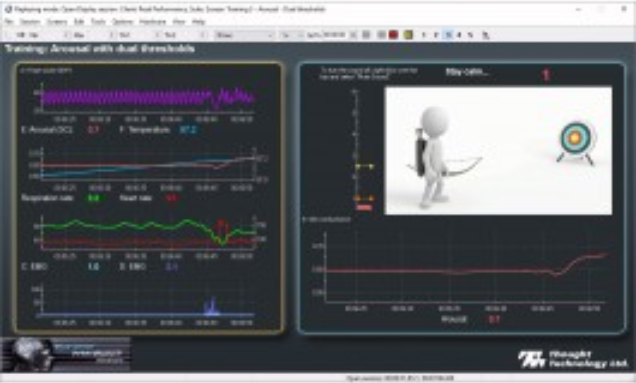Click the last toolbar icon after screen 5
The width and height of the screenshot is (636, 383).
[x=486, y=35]
